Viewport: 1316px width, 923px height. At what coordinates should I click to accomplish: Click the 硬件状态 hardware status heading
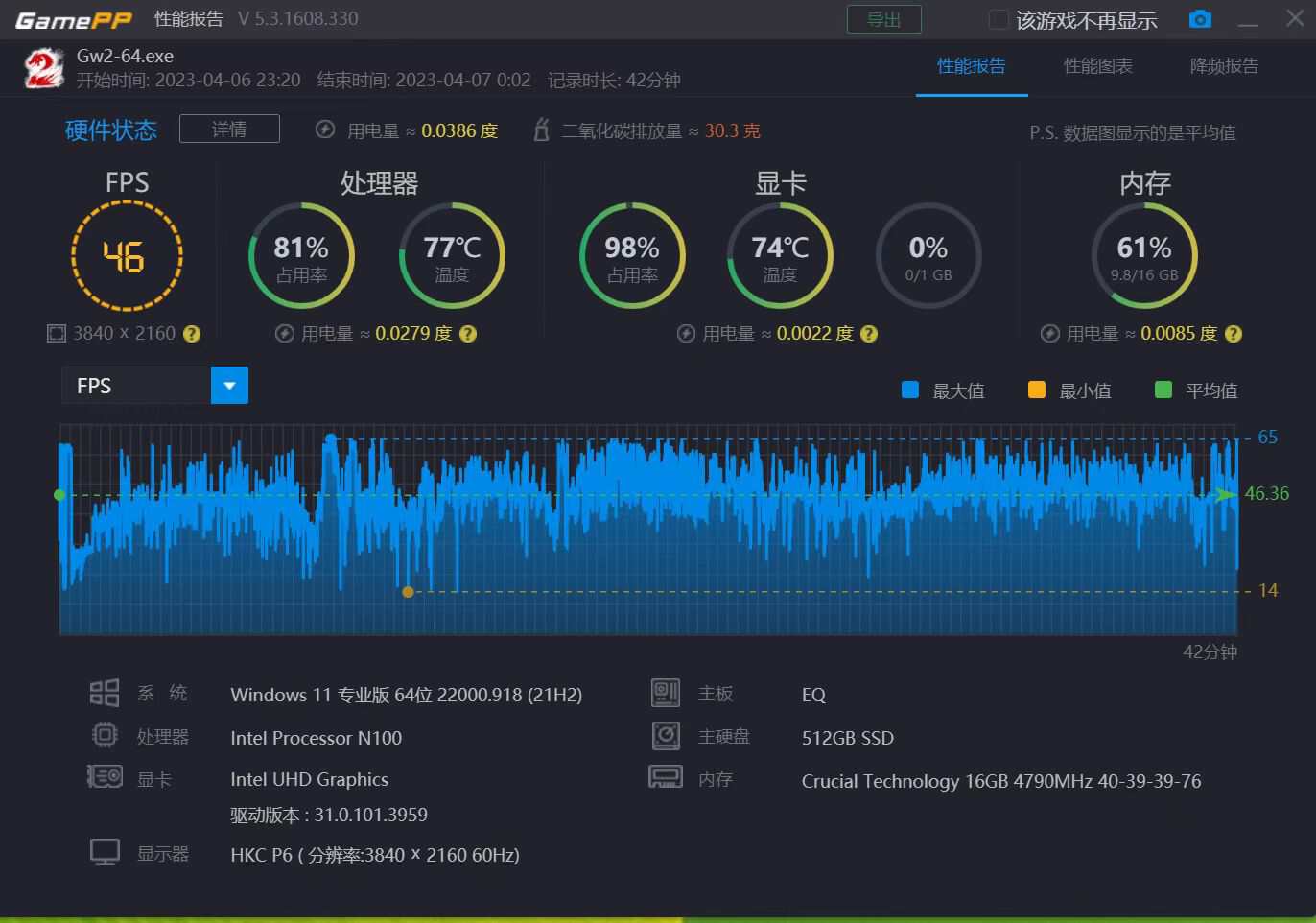tap(111, 130)
